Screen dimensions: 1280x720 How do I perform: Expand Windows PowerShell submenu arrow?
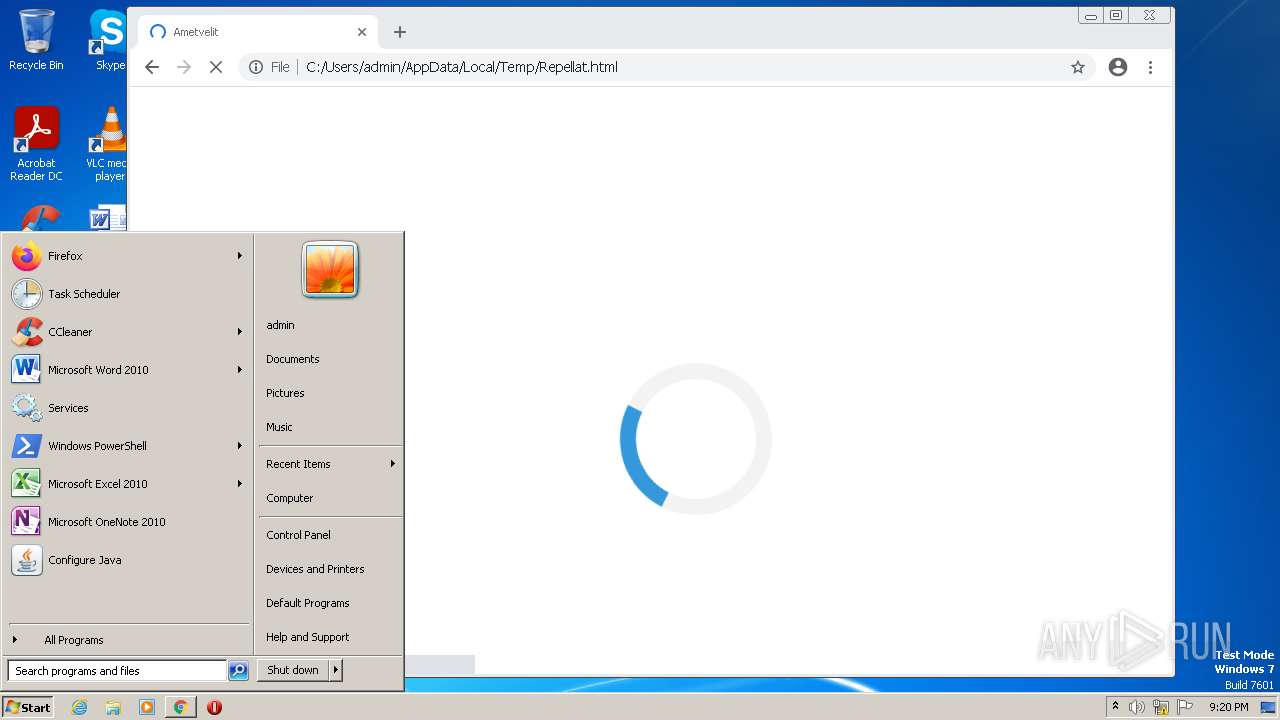click(240, 446)
